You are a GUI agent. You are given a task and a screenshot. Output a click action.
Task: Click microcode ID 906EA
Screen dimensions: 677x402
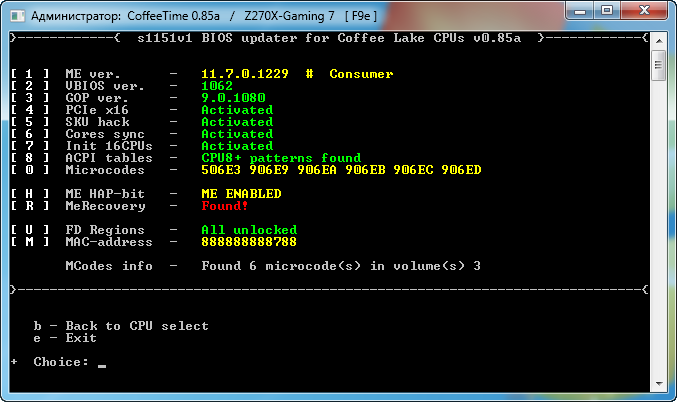click(317, 170)
